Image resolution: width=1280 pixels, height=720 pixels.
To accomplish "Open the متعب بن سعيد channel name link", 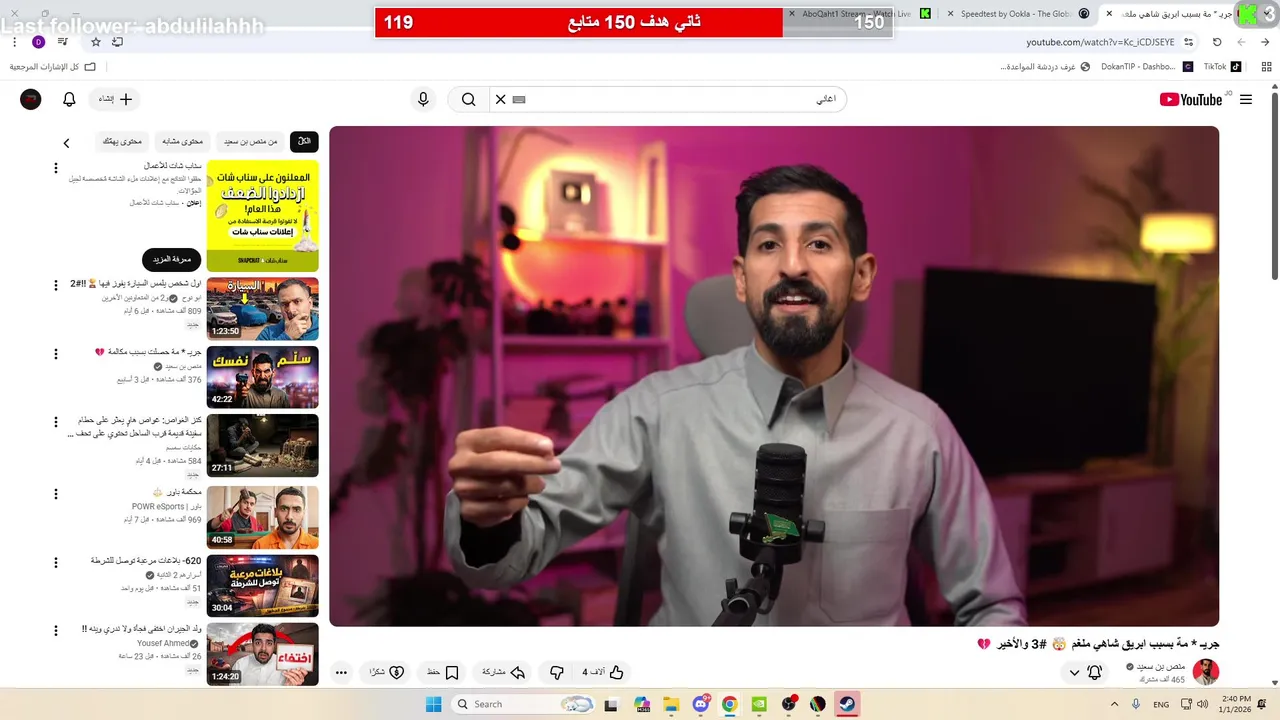I will pos(1161,666).
